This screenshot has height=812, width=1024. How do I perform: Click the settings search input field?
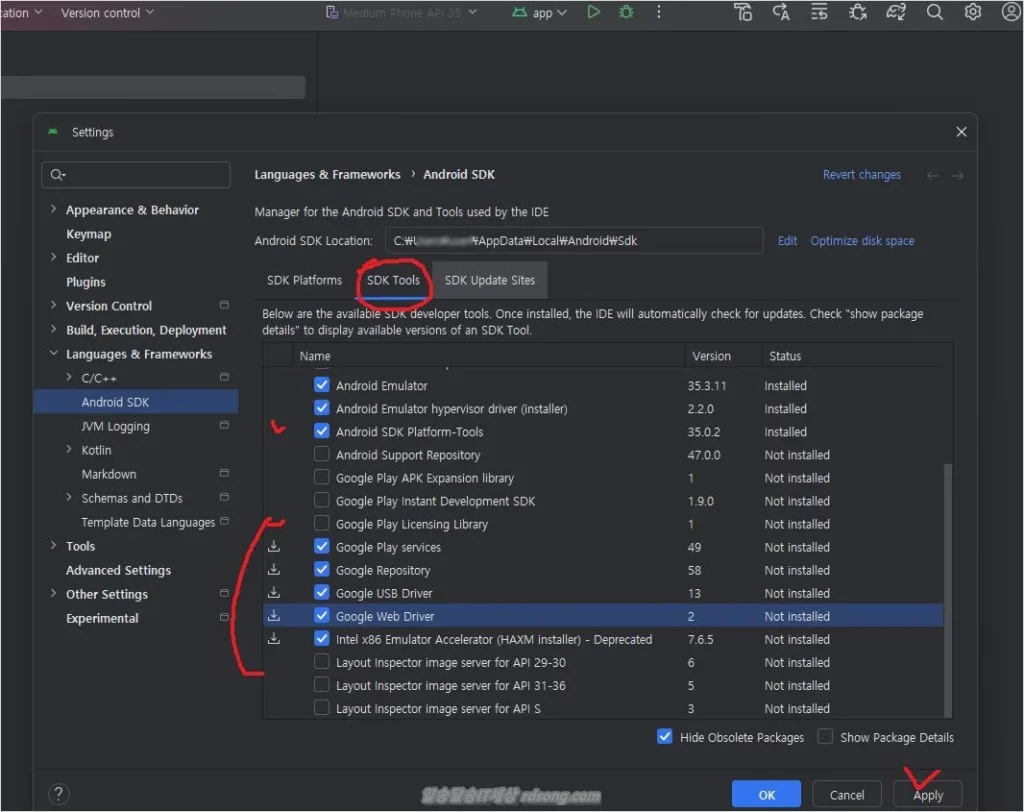click(145, 175)
